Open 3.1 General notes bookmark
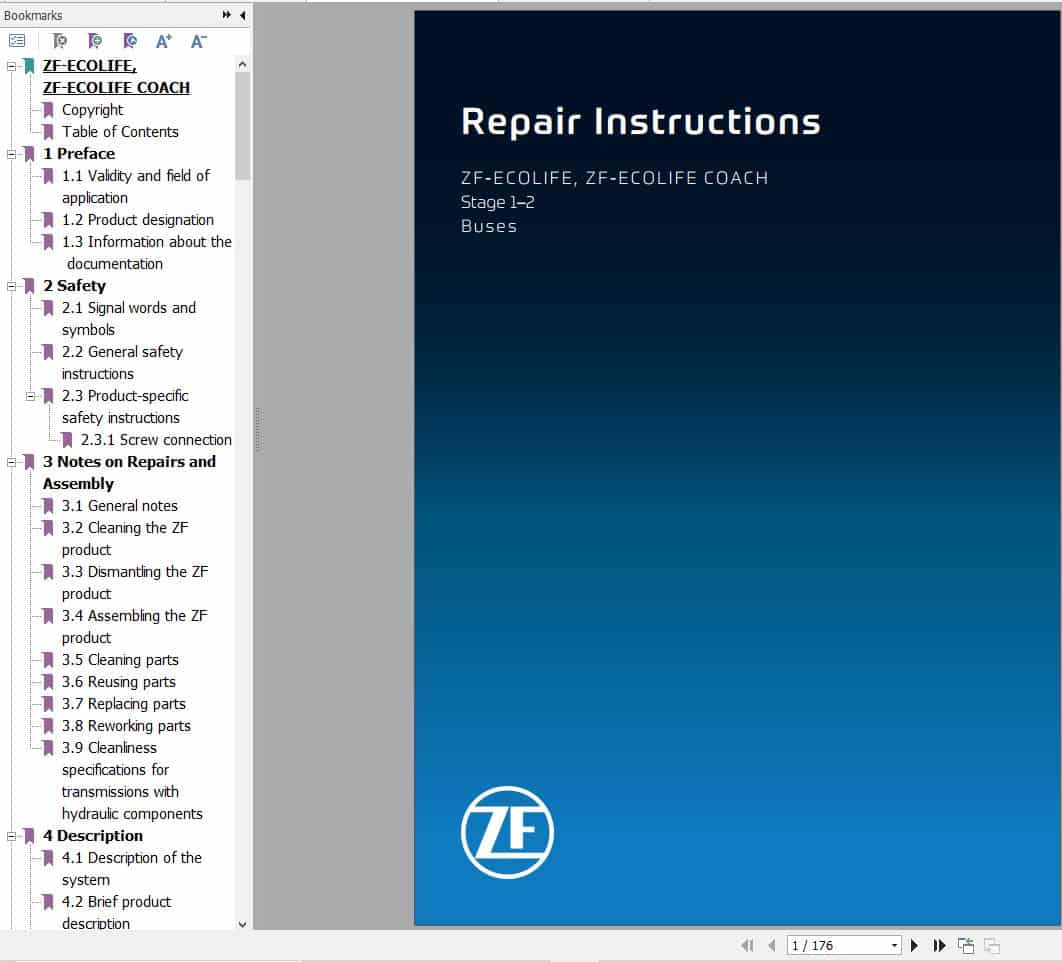 (120, 505)
